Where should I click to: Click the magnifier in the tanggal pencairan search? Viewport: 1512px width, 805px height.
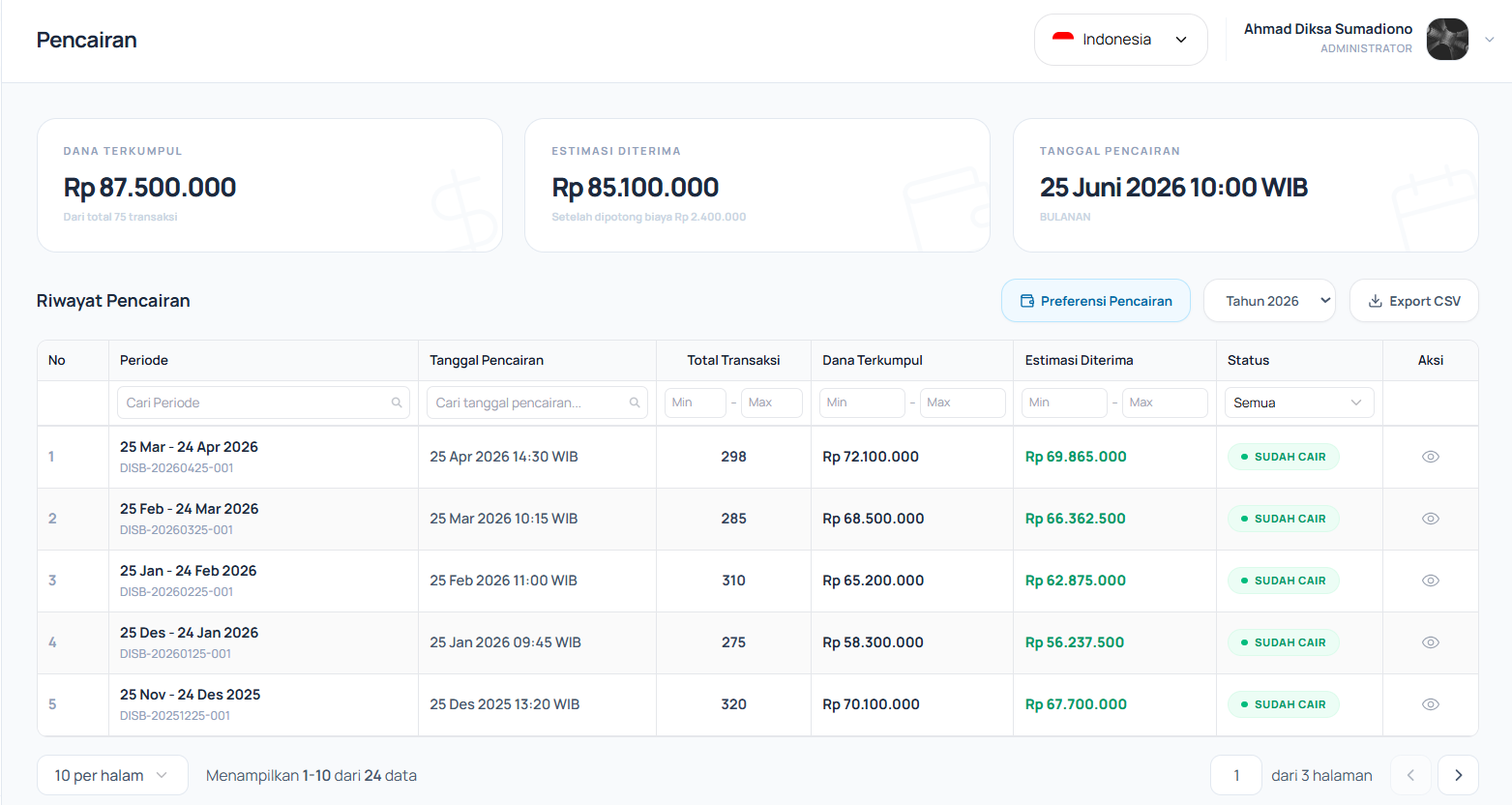[635, 402]
